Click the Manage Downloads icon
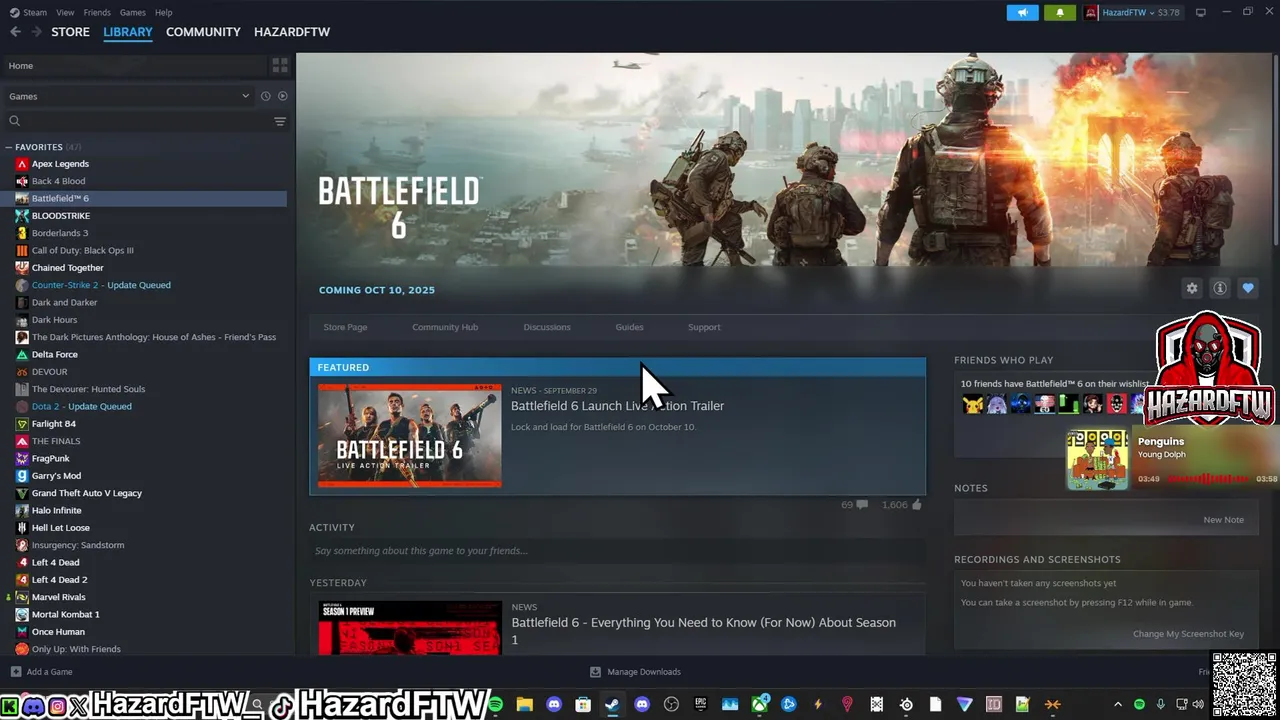 tap(595, 672)
